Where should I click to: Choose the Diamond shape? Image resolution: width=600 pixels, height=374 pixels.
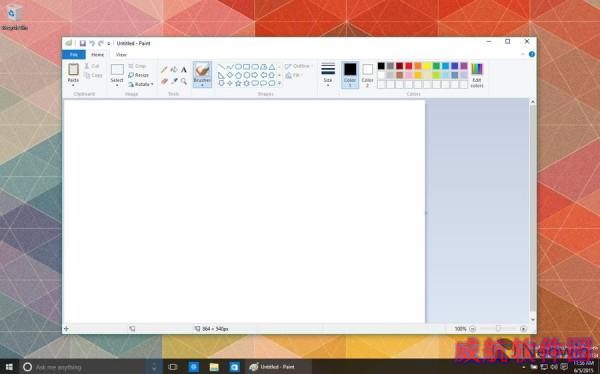(x=230, y=75)
